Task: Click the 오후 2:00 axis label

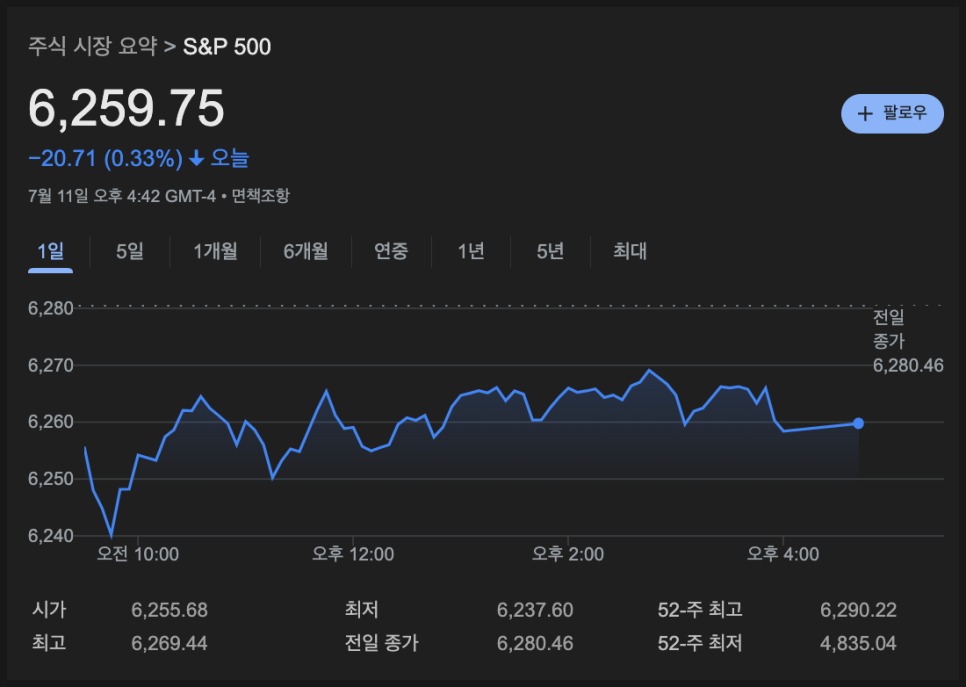Action: (x=567, y=554)
